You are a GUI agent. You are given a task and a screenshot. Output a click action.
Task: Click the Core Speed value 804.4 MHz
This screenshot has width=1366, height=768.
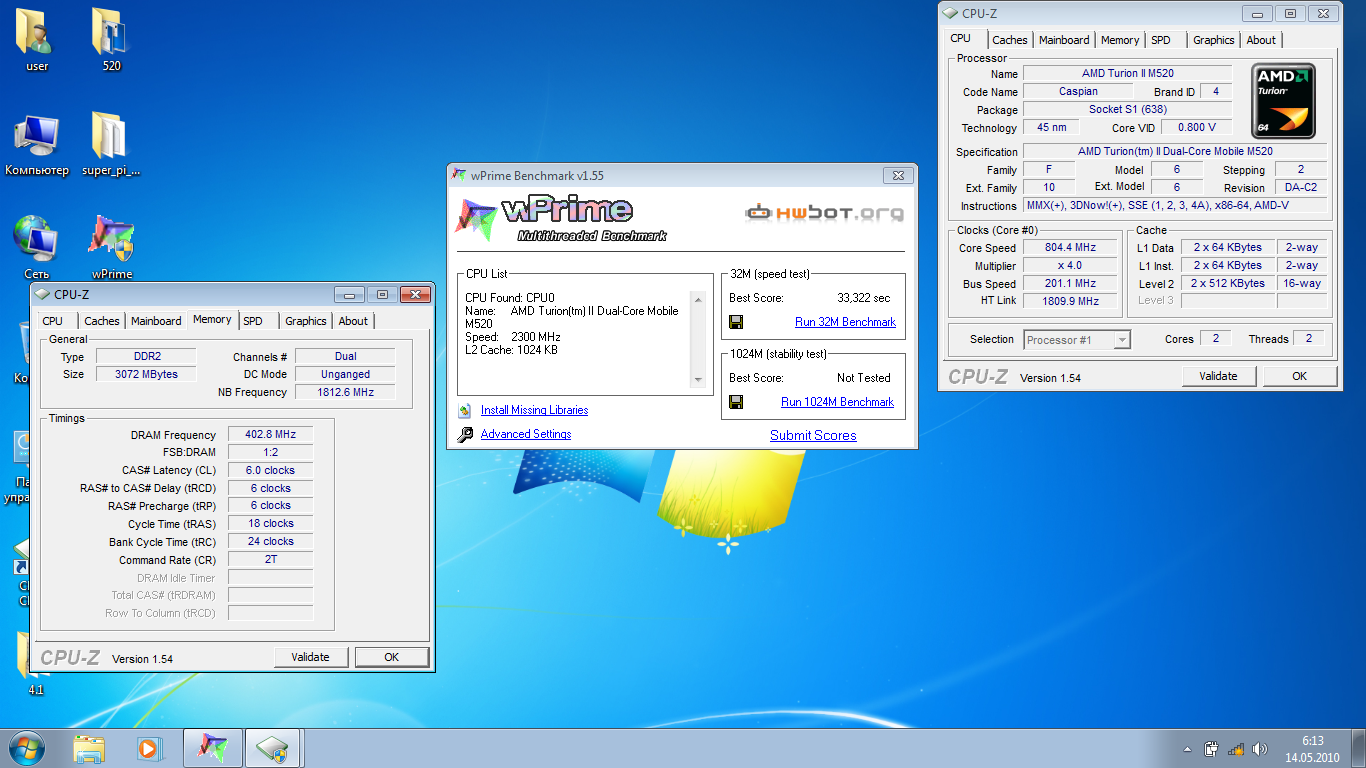1069,248
